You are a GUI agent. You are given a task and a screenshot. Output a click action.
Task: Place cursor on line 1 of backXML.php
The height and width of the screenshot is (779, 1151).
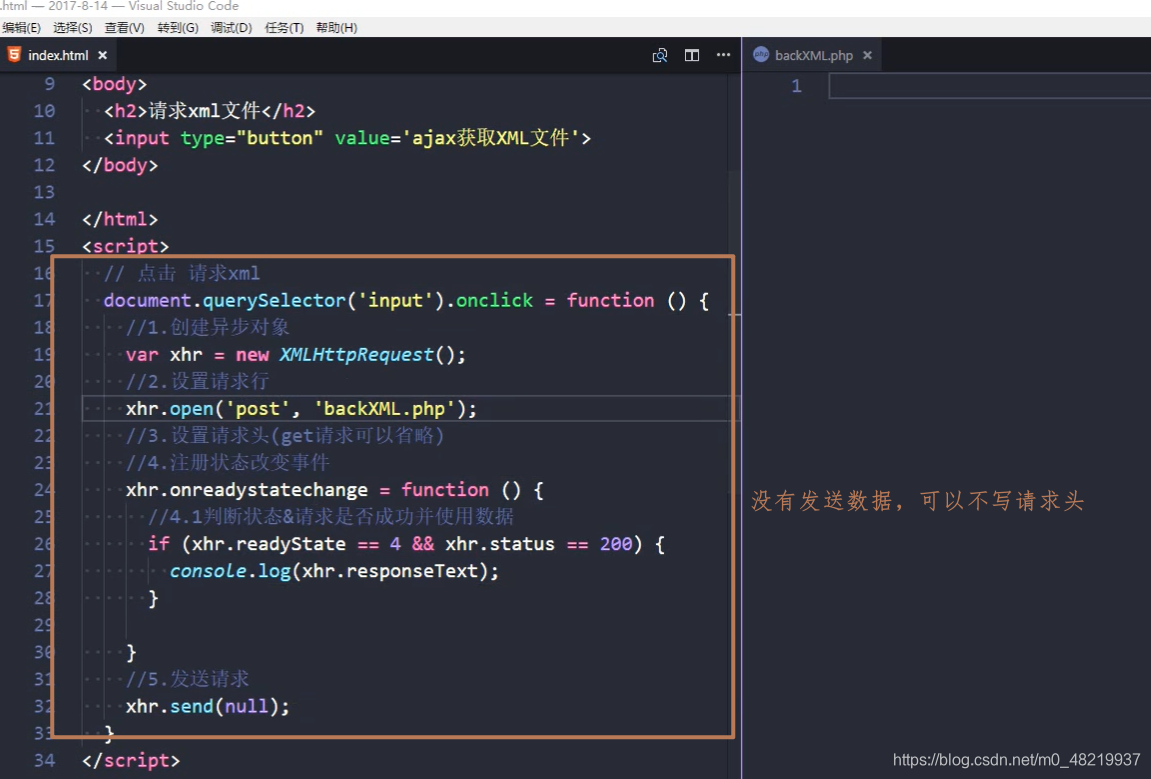tap(990, 87)
